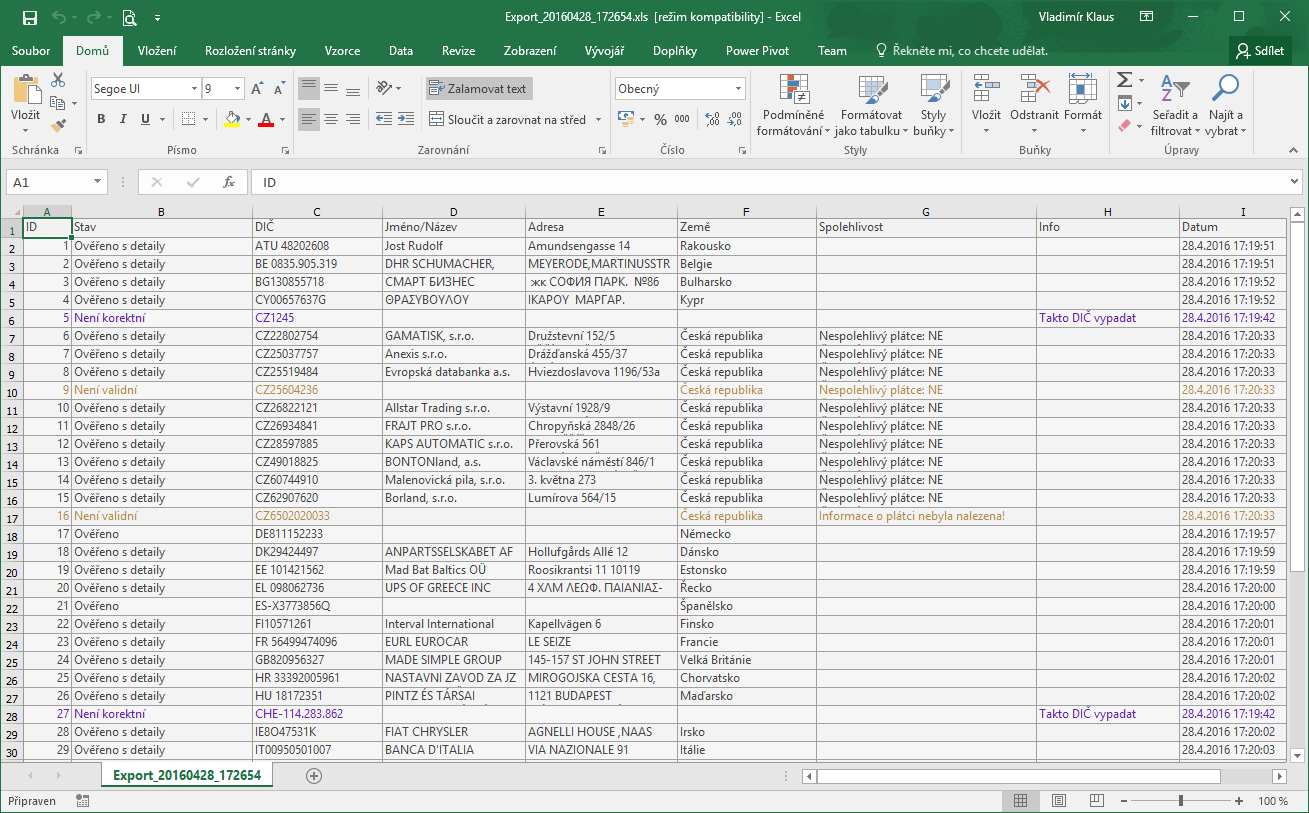Click the Sdílet share button
Image resolution: width=1309 pixels, height=813 pixels.
point(1260,51)
